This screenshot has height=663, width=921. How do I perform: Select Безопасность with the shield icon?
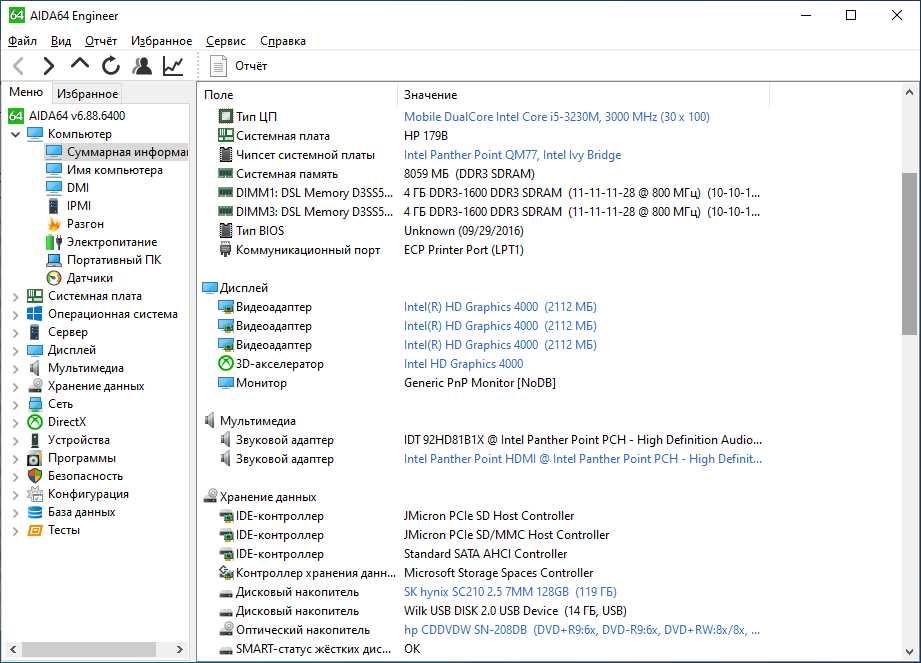coord(85,476)
